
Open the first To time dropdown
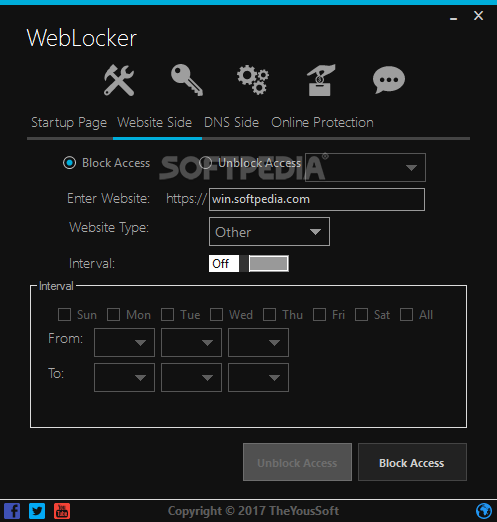(124, 377)
